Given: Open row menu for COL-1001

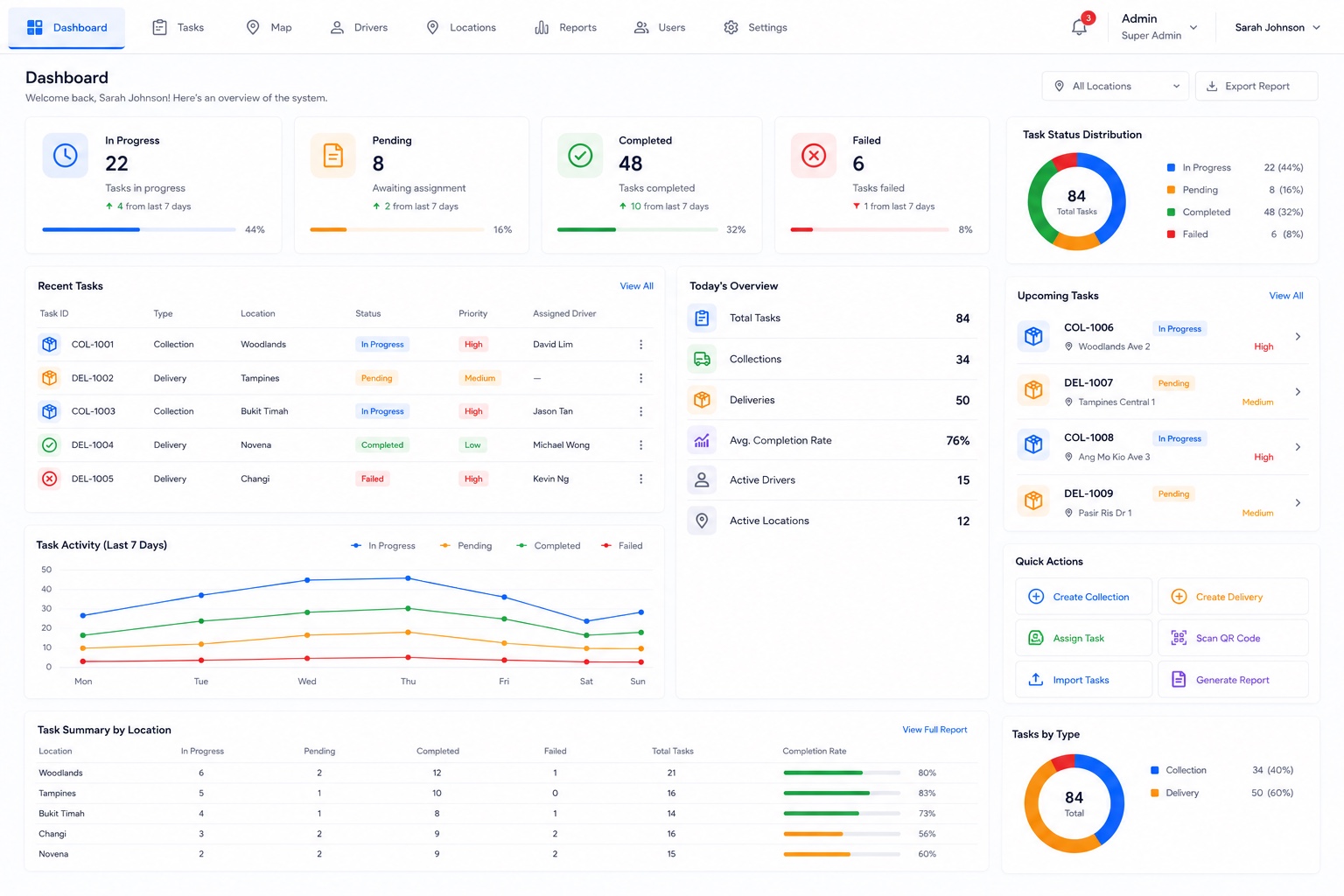Looking at the screenshot, I should pyautogui.click(x=640, y=345).
